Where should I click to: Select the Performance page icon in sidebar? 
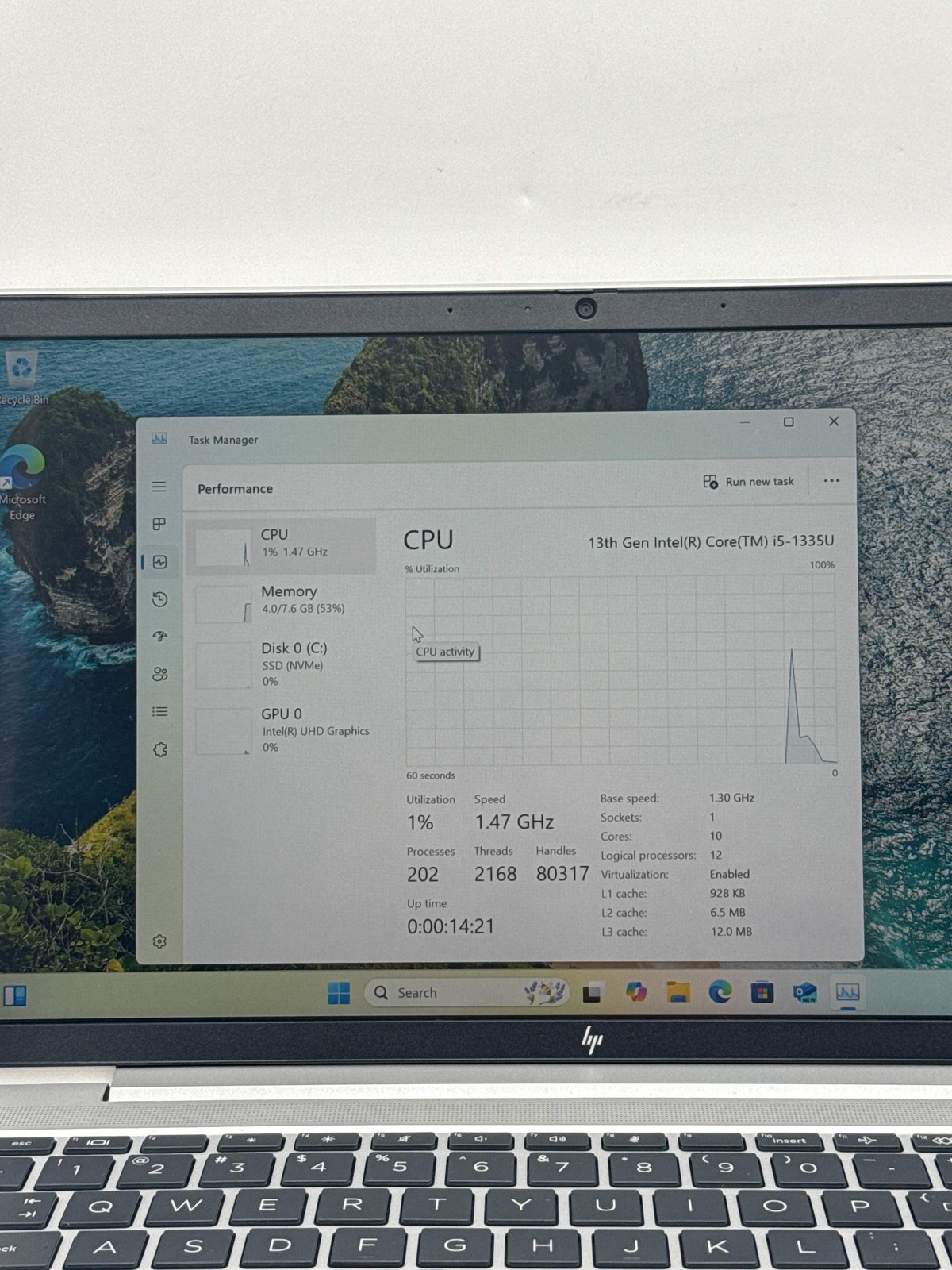[159, 562]
